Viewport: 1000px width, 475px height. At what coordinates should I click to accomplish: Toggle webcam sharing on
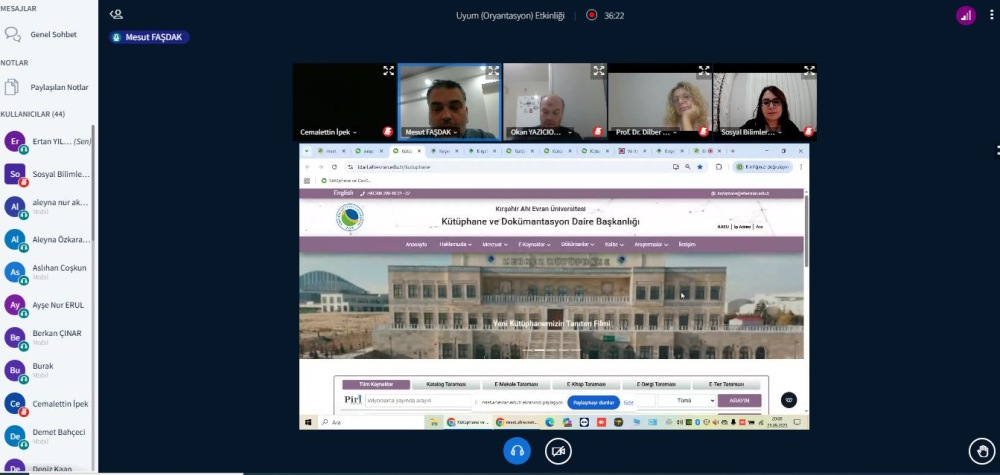pyautogui.click(x=558, y=451)
